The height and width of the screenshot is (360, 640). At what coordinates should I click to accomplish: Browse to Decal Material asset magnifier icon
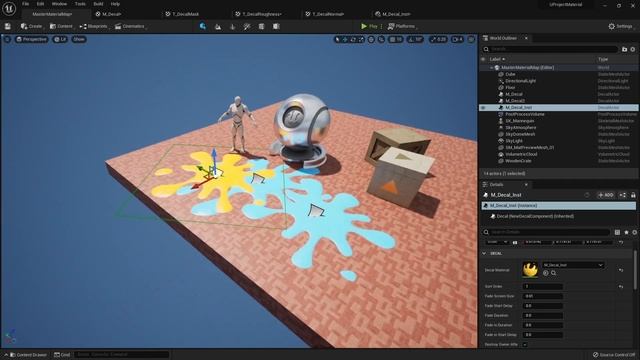[554, 273]
